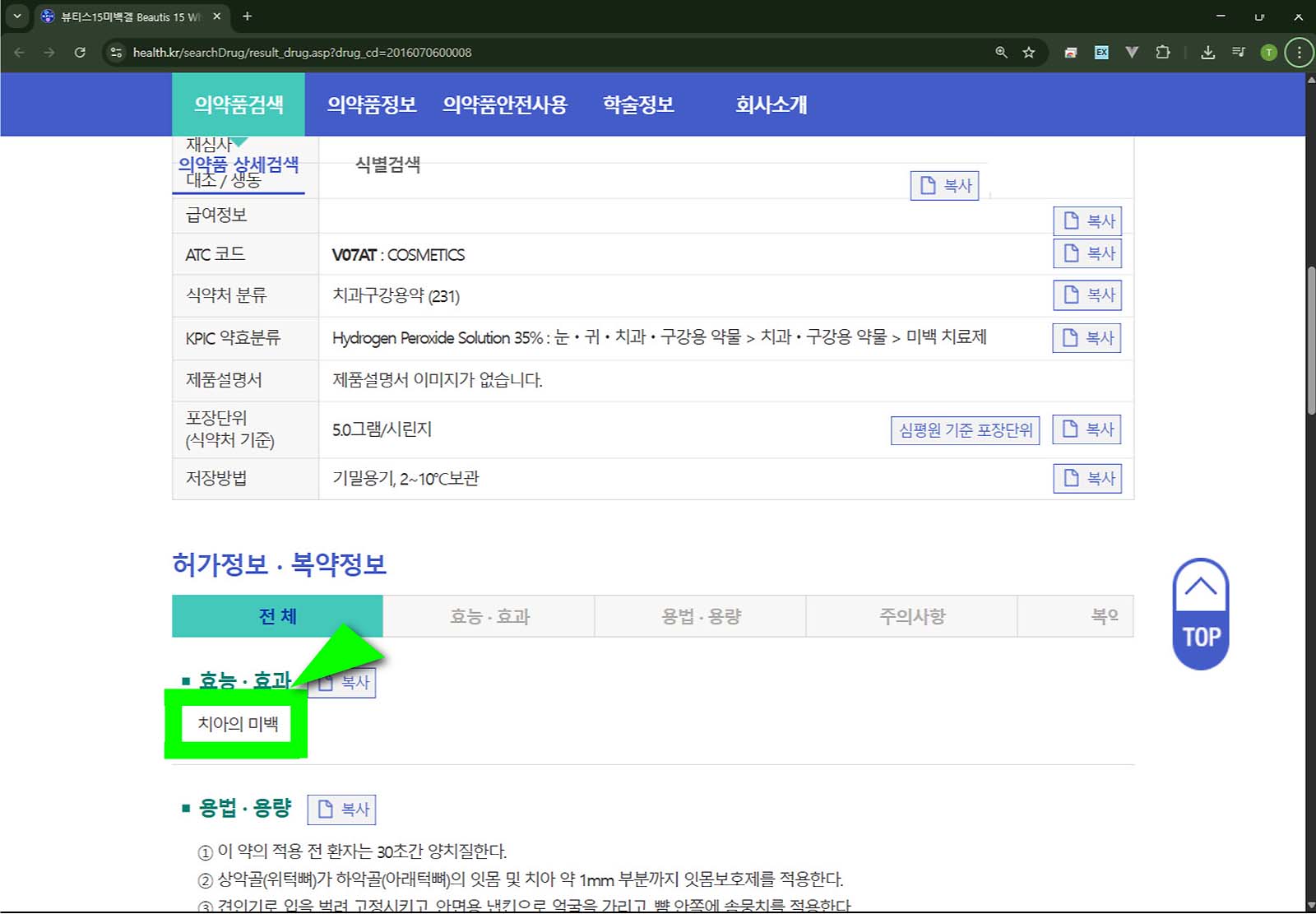This screenshot has height=914, width=1316.
Task: Click the 전체 tab in 허가정보 section
Action: (276, 615)
